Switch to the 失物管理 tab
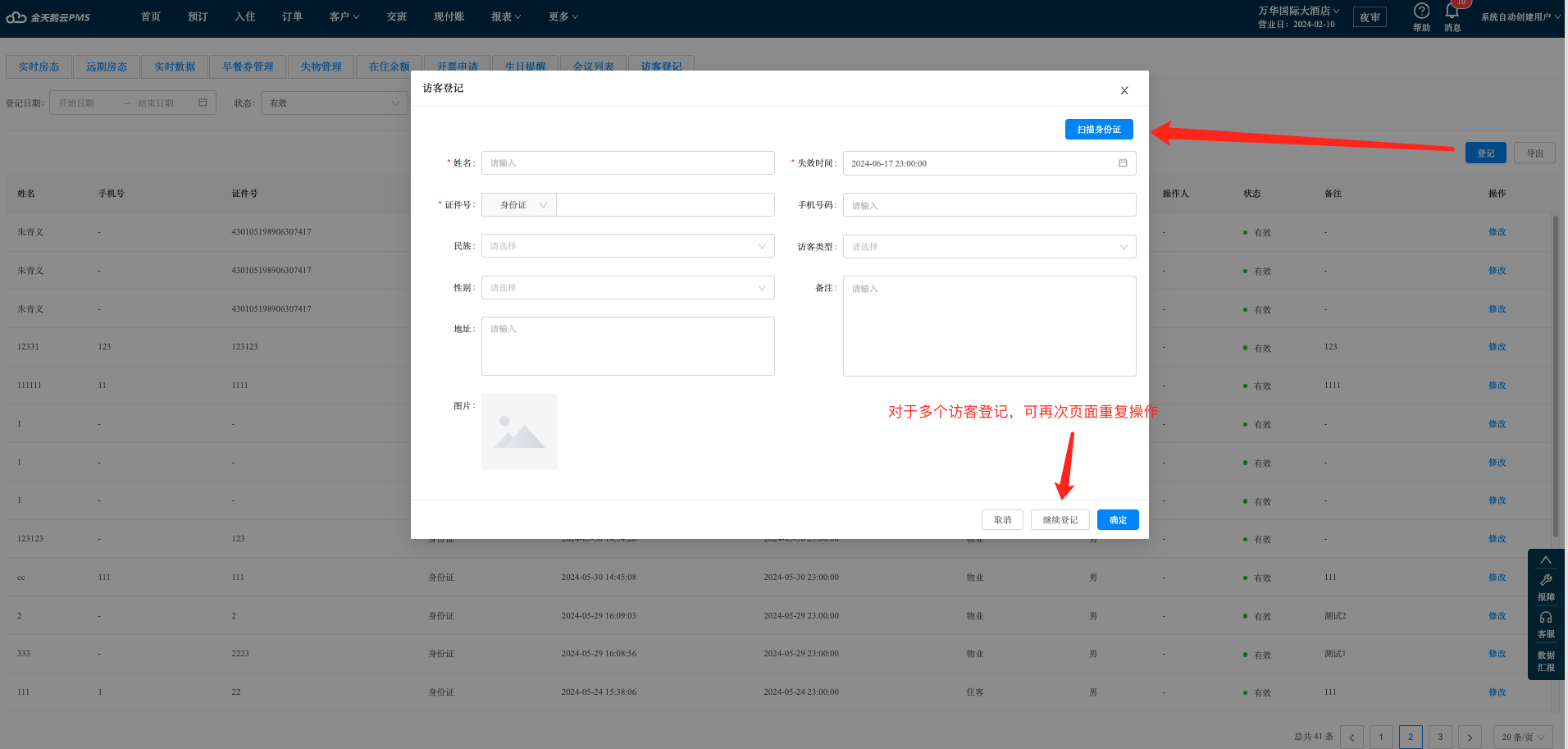The height and width of the screenshot is (749, 1568). click(321, 66)
